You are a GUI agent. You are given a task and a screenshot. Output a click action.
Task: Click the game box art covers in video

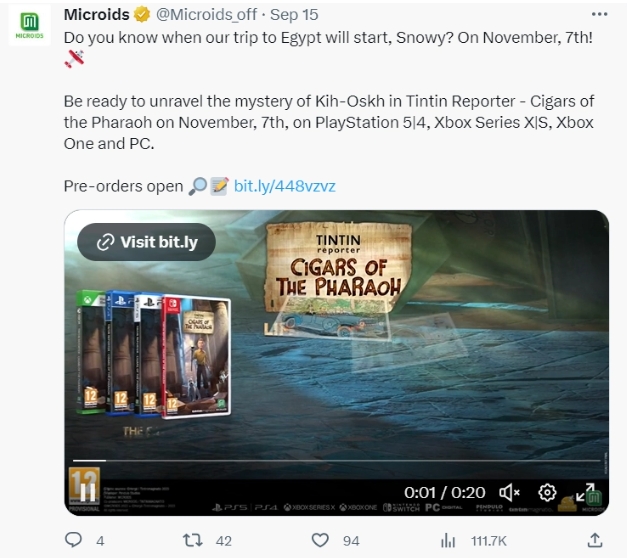tap(154, 354)
